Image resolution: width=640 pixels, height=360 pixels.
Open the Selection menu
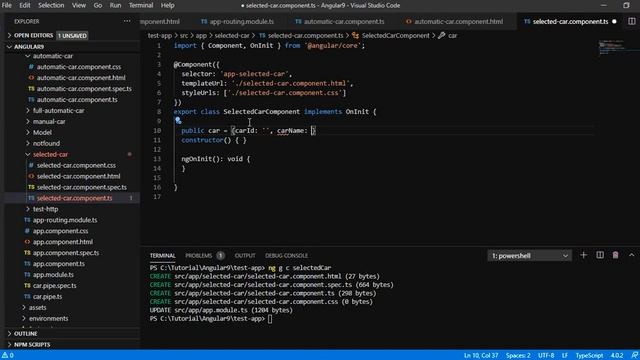(51, 5)
